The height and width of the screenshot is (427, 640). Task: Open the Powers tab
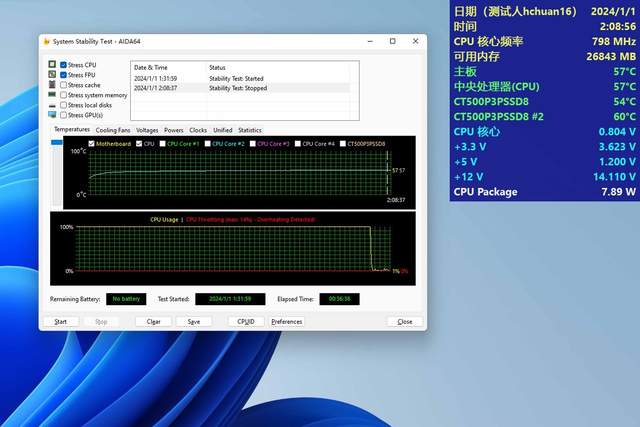tap(173, 130)
